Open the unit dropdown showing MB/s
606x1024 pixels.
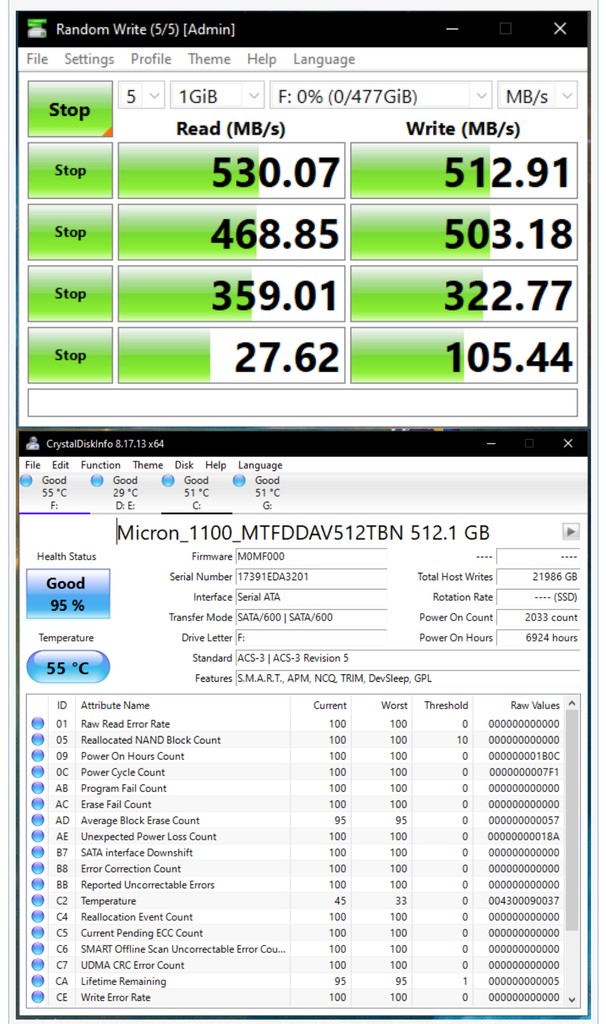[x=537, y=97]
